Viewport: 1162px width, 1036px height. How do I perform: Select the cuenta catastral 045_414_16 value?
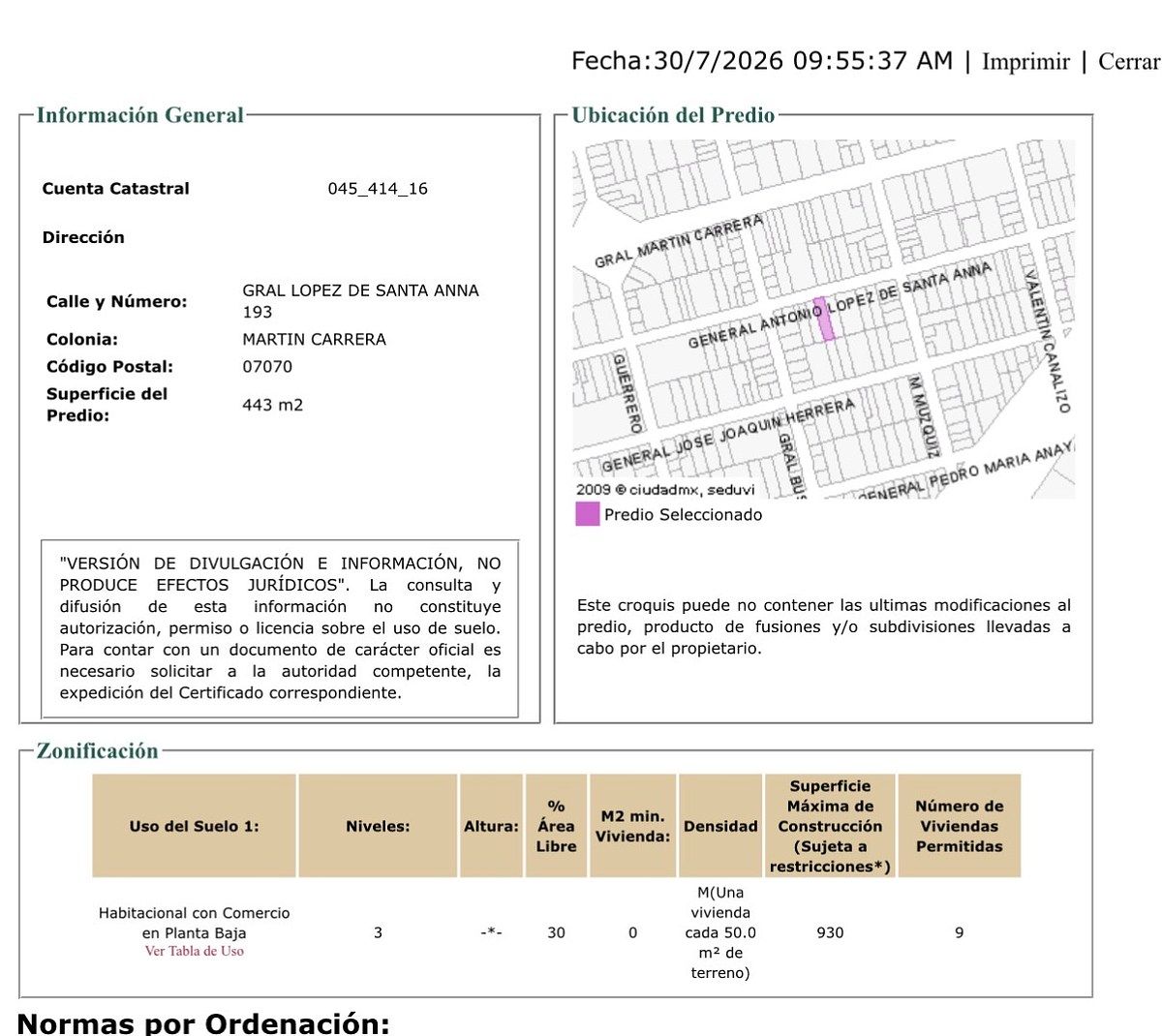378,189
